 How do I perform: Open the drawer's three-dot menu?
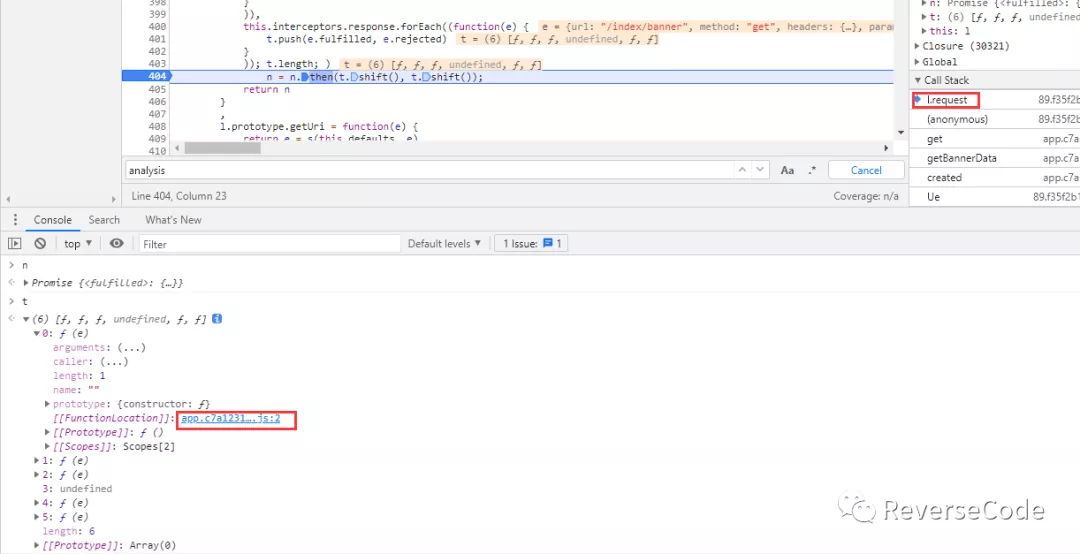(x=14, y=220)
